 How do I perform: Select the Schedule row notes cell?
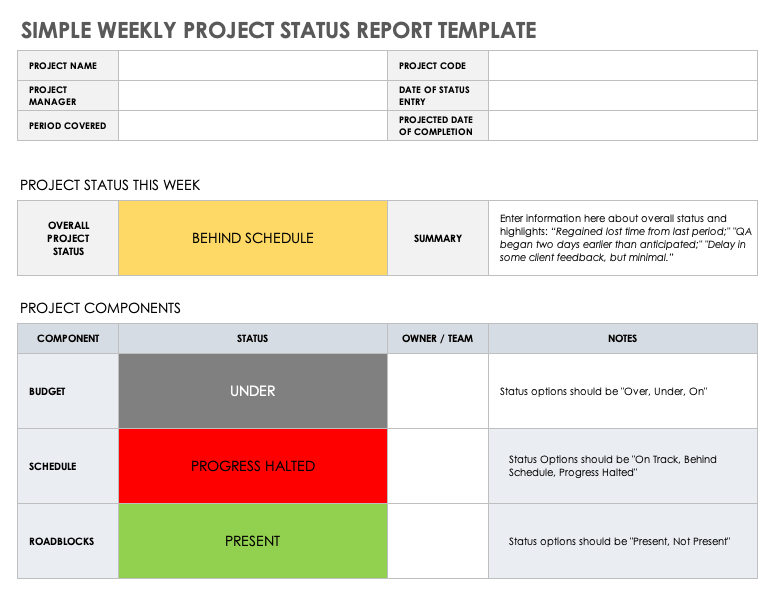[622, 466]
